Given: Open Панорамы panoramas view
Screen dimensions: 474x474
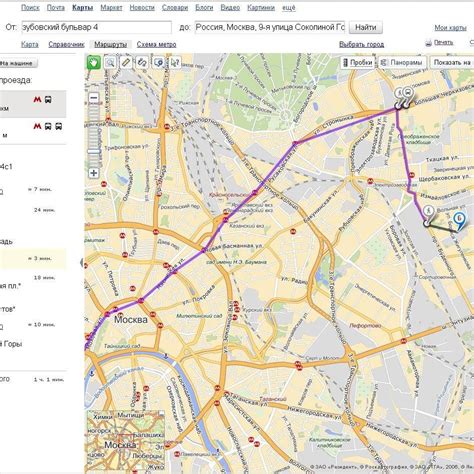Looking at the screenshot, I should pos(403,62).
